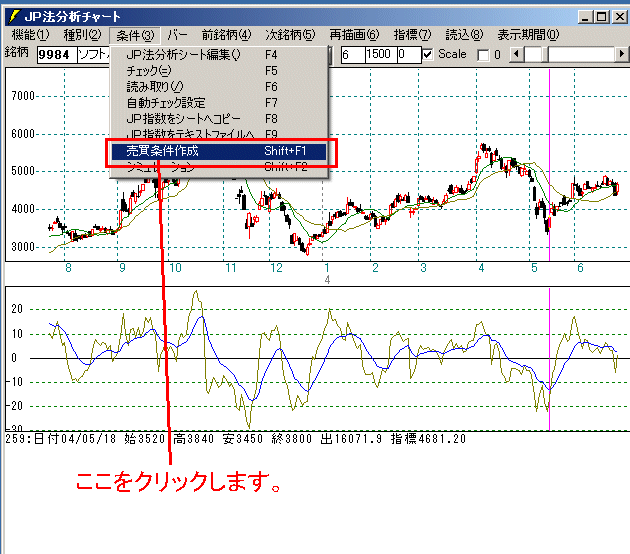Click the field showing 1500
630x554 pixels.
[x=380, y=54]
